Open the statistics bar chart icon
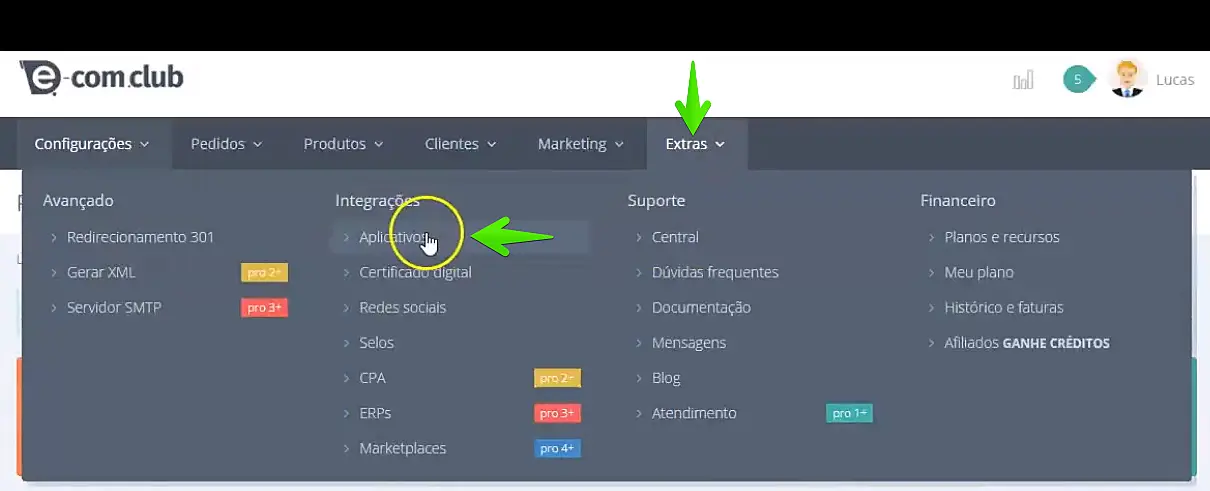 click(1022, 80)
